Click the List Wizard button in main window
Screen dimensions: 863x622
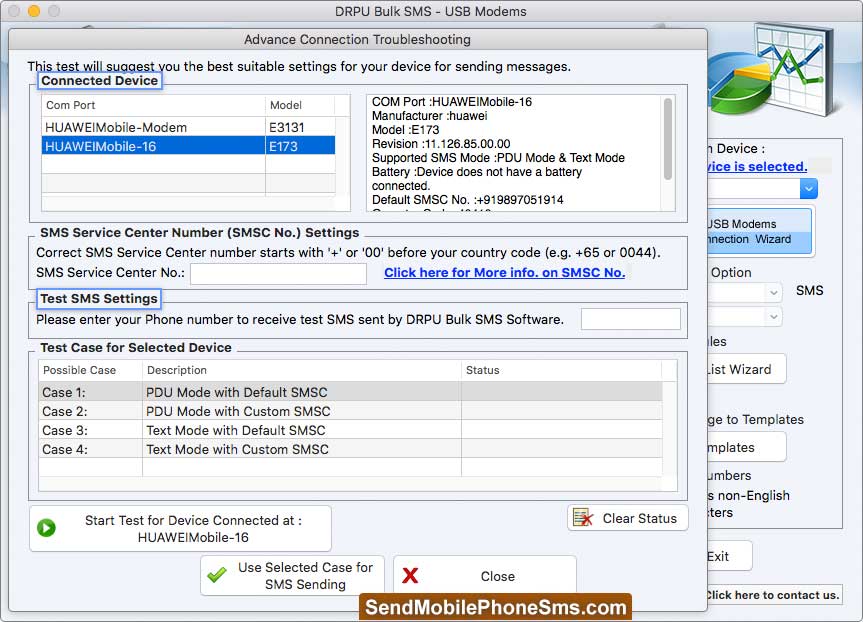pos(746,369)
